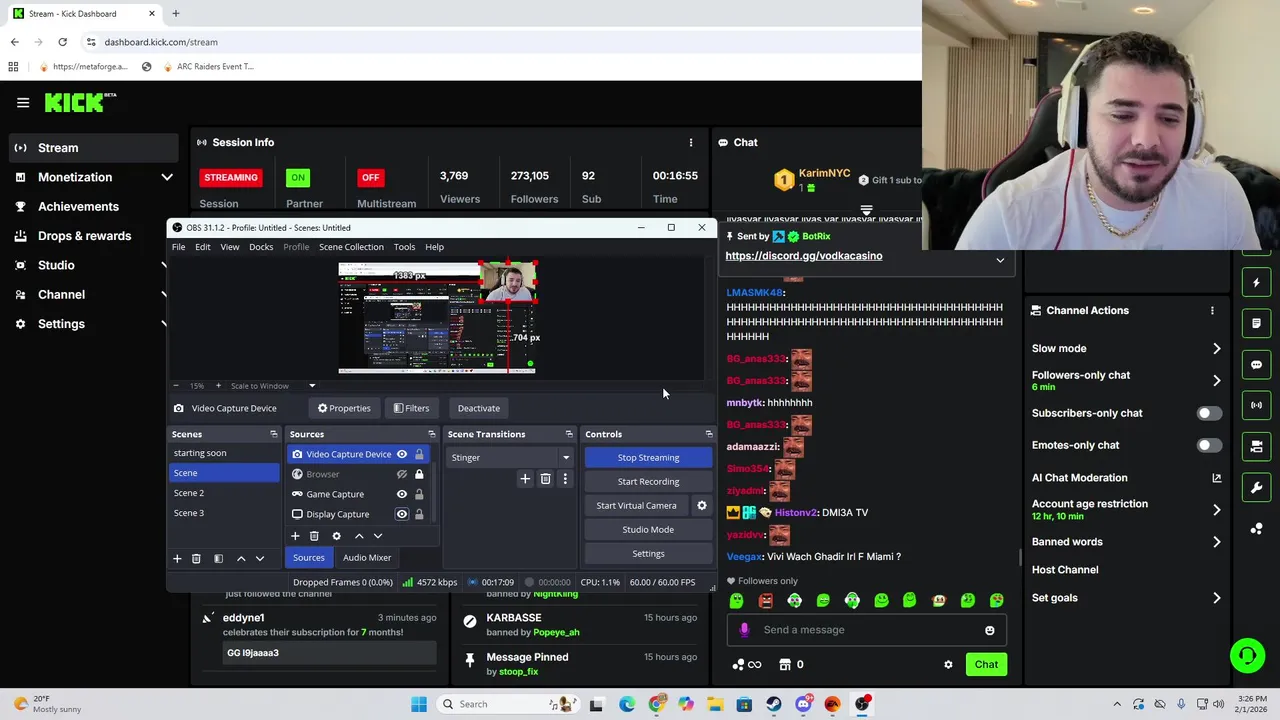Open Session Info more options
Image resolution: width=1280 pixels, height=720 pixels.
690,142
